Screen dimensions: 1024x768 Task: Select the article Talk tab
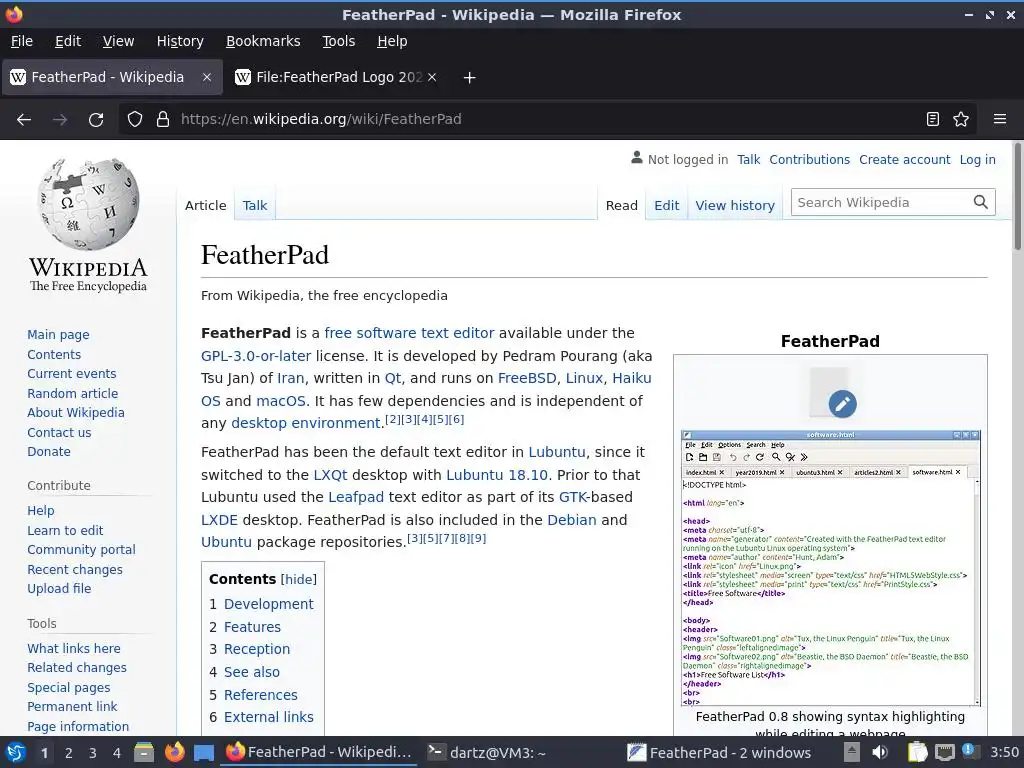tap(255, 205)
